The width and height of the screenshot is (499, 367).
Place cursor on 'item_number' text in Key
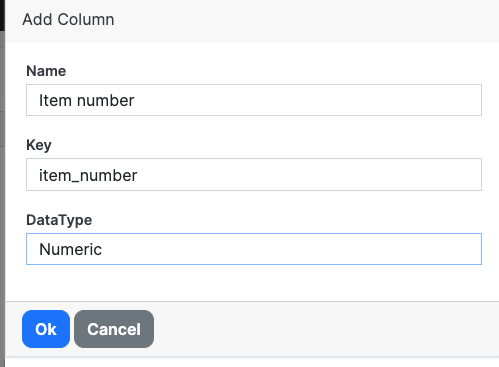click(88, 175)
